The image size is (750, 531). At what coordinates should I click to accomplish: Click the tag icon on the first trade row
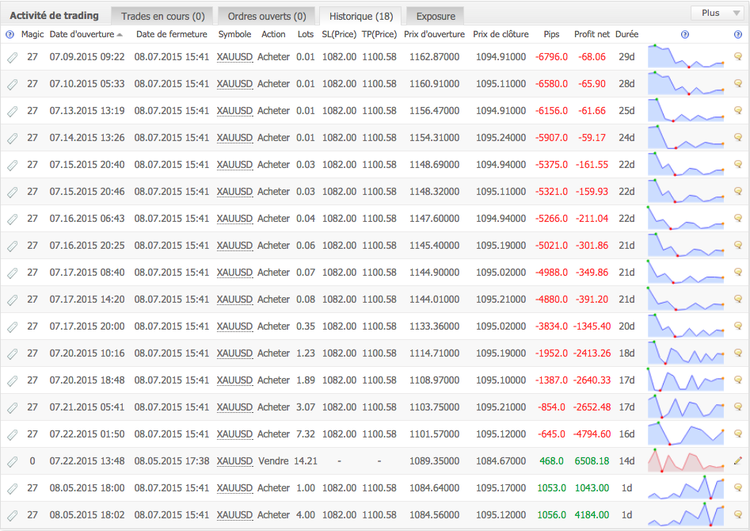tap(11, 57)
